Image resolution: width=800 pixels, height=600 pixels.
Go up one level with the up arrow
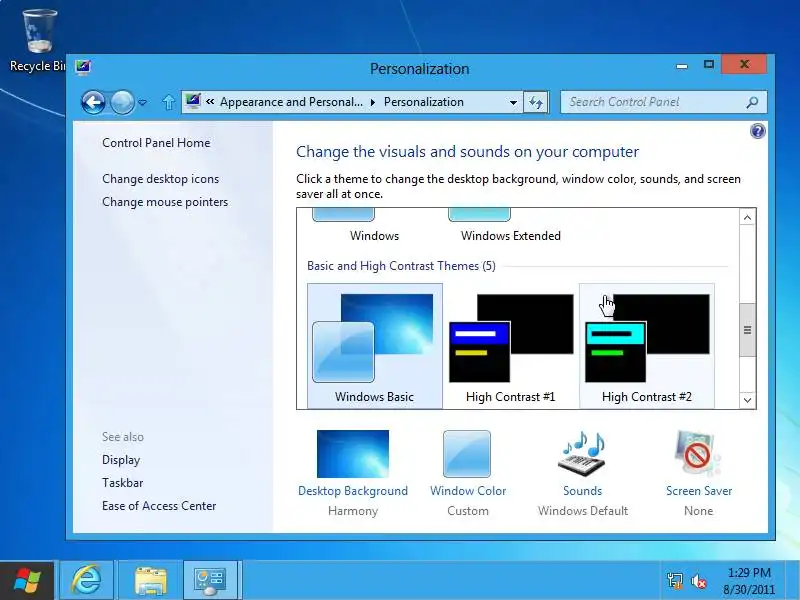(x=168, y=103)
